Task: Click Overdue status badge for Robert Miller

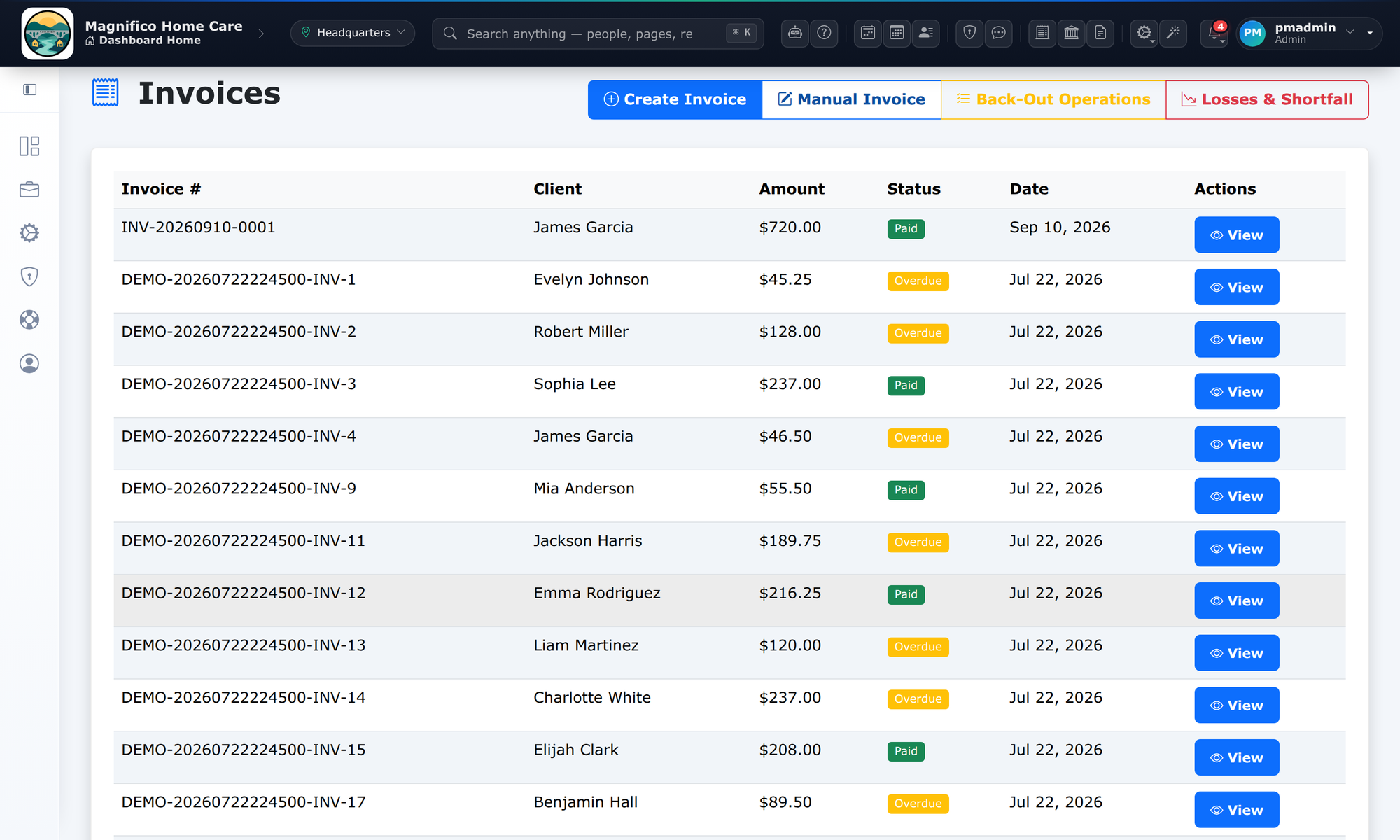Action: (918, 333)
